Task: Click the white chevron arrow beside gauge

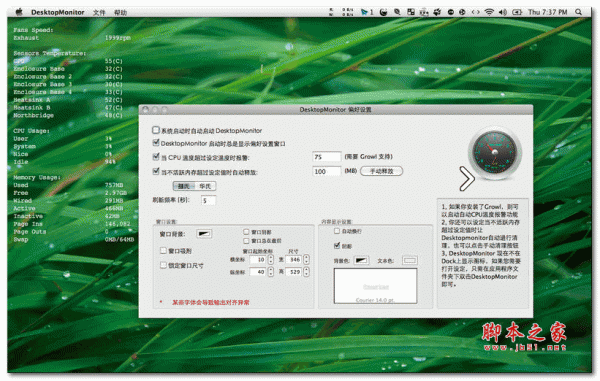Action: pos(466,179)
